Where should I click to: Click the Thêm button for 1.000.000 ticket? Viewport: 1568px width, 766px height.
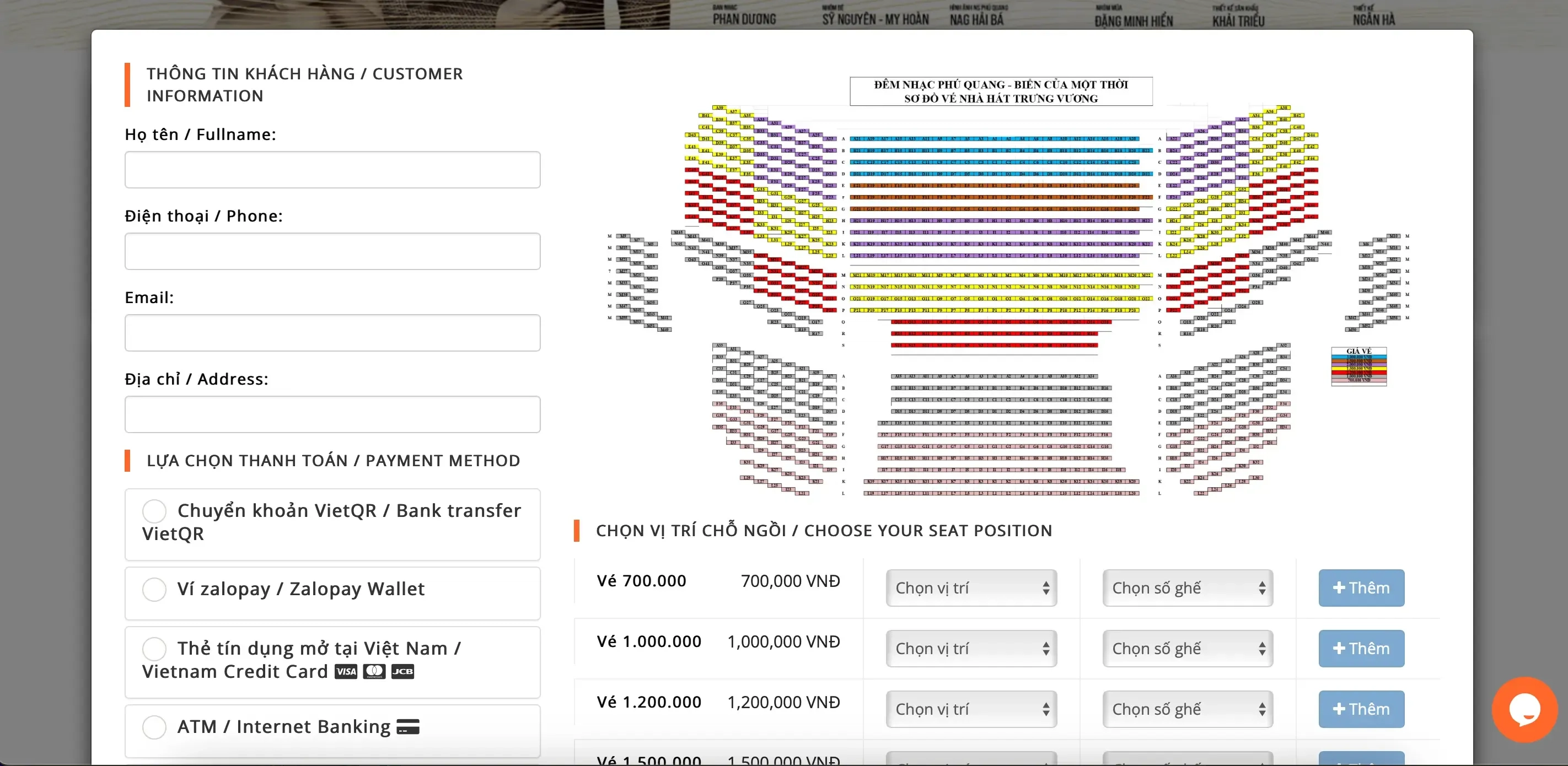tap(1361, 649)
